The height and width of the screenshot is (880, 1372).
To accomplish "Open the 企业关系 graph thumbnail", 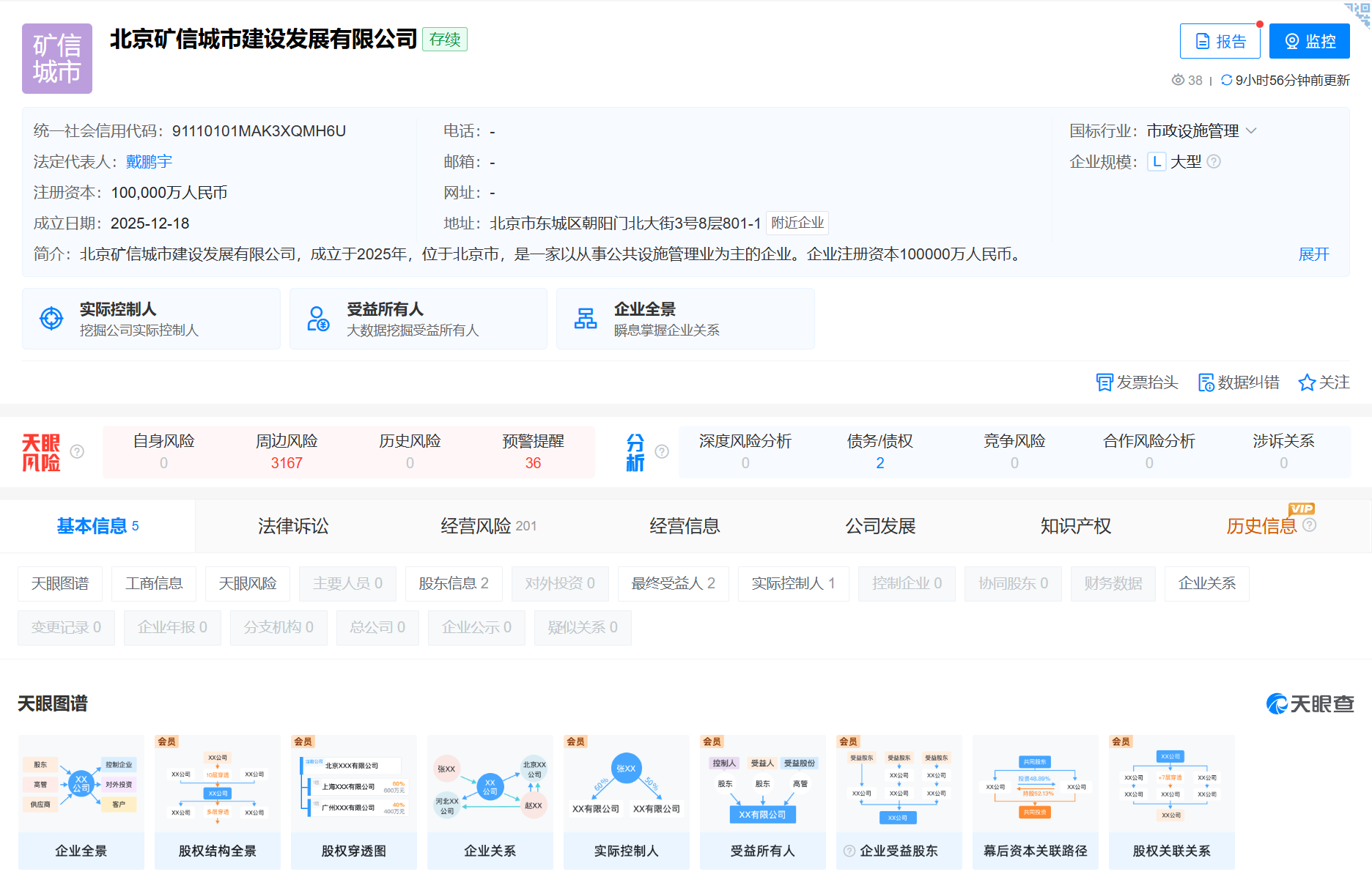I will 490,802.
